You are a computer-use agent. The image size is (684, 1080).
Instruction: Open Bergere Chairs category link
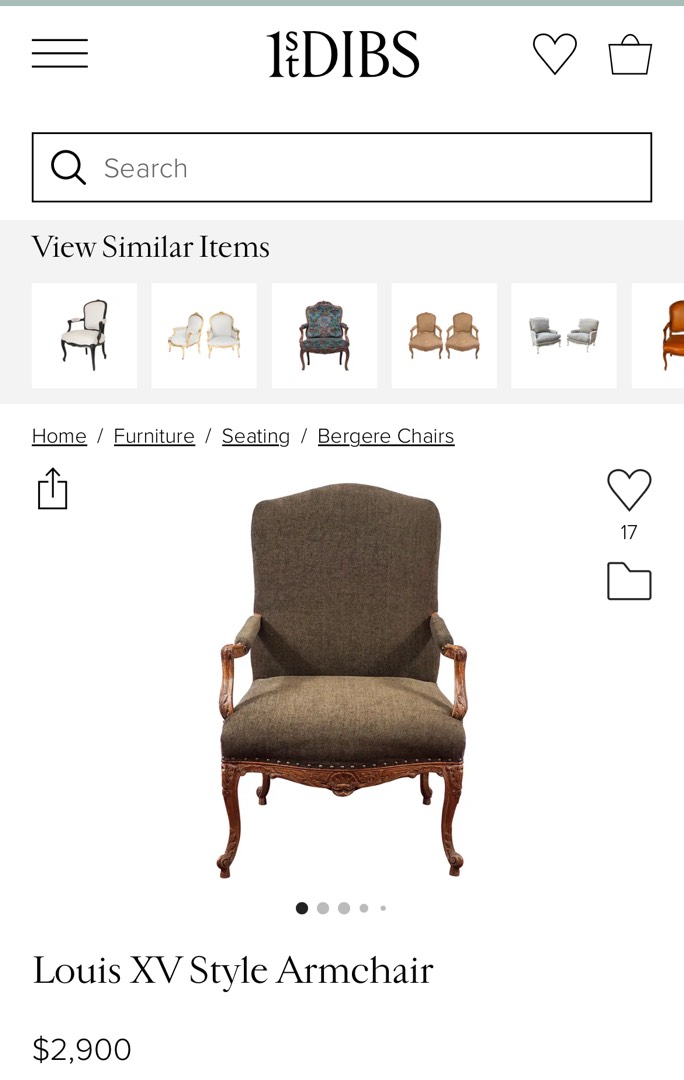coord(386,436)
